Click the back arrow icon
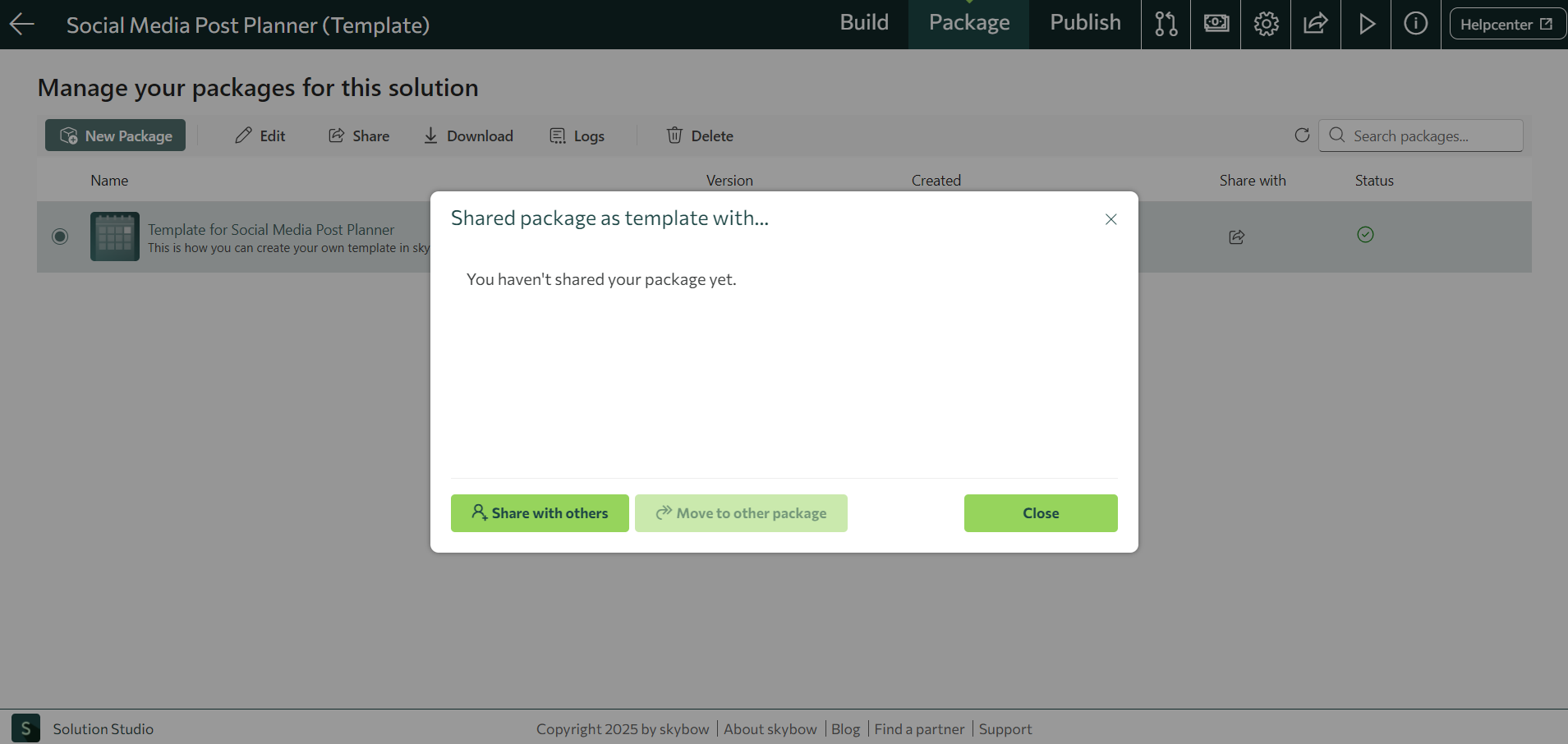 [22, 25]
